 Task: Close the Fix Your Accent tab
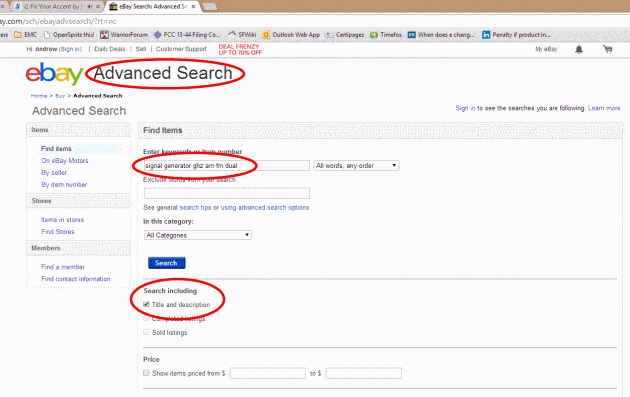coord(98,6)
